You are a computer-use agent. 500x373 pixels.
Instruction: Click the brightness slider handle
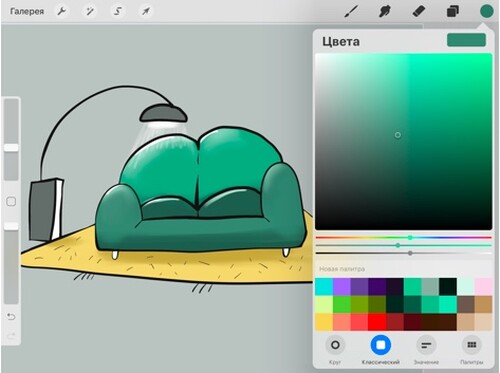pos(410,253)
